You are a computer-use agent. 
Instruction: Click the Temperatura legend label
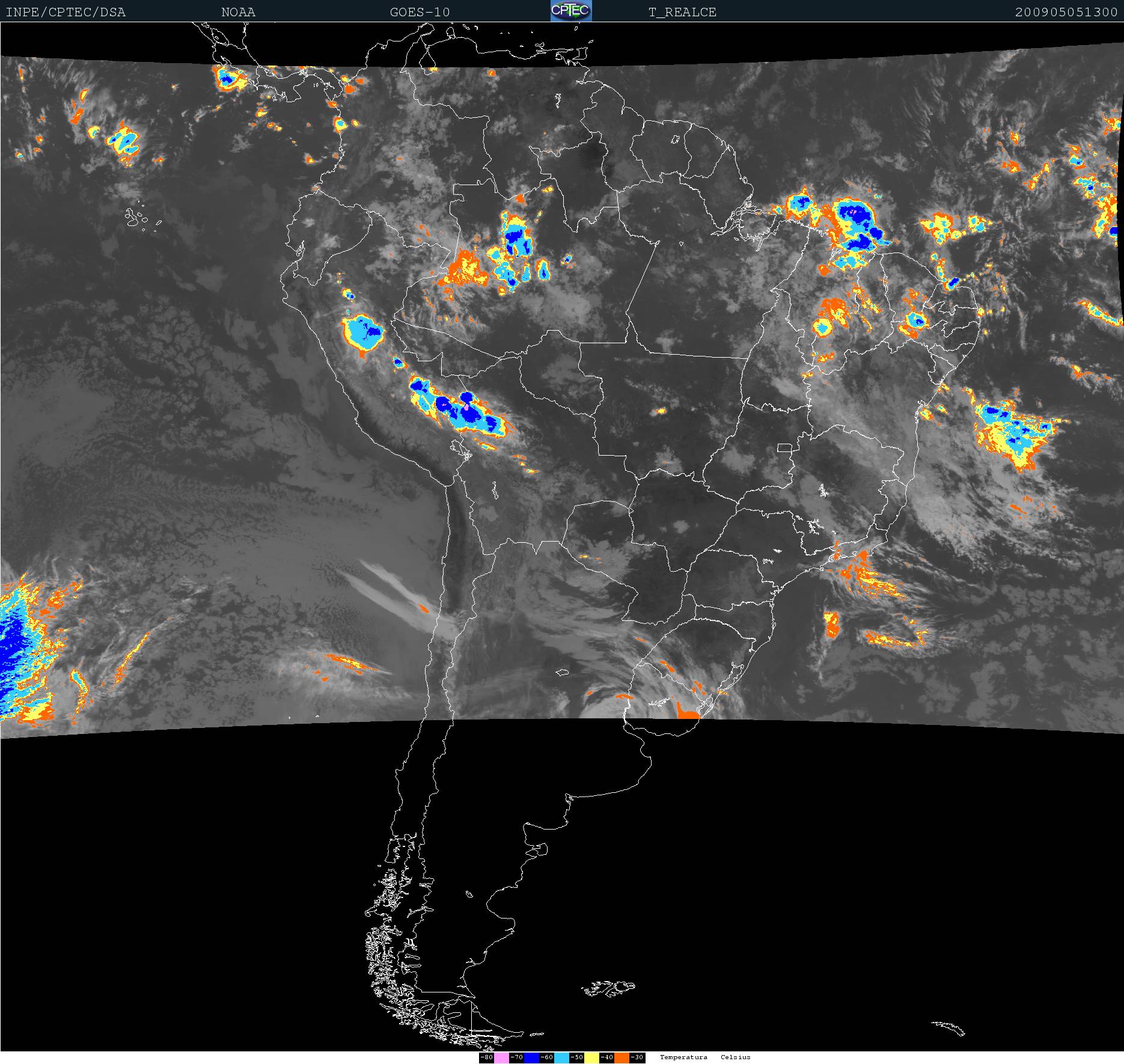coord(683,1057)
